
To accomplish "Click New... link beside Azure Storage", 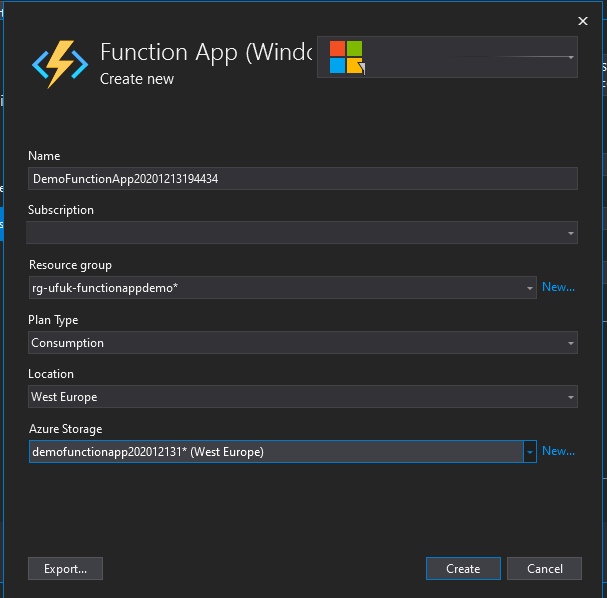I will (x=558, y=451).
